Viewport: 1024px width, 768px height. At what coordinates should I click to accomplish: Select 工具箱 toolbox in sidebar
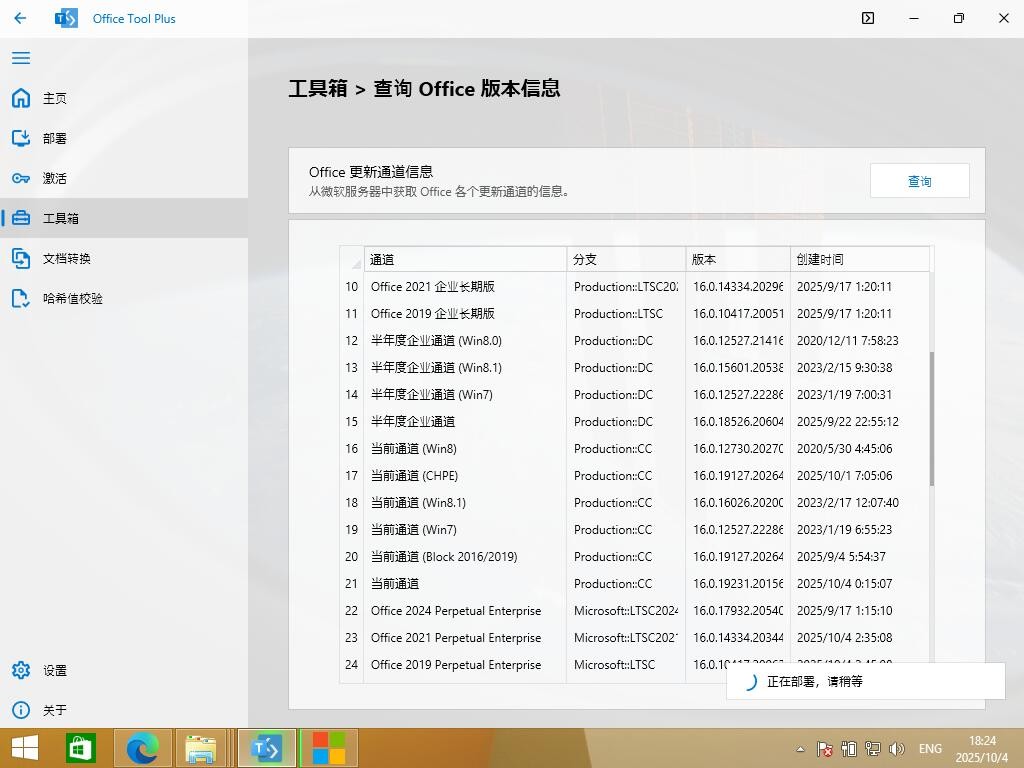point(60,218)
